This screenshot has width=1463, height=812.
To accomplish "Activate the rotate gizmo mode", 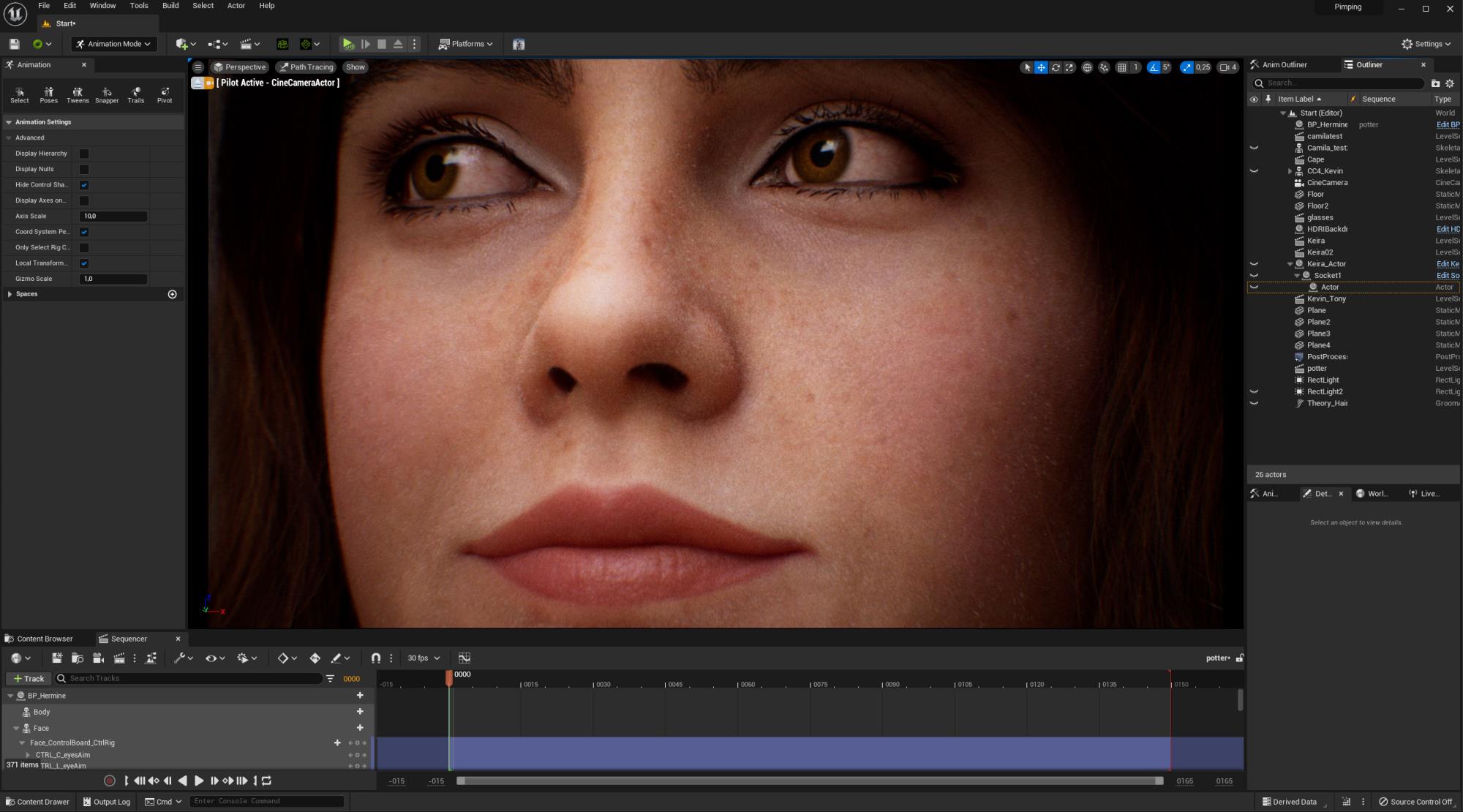I will [x=1056, y=67].
